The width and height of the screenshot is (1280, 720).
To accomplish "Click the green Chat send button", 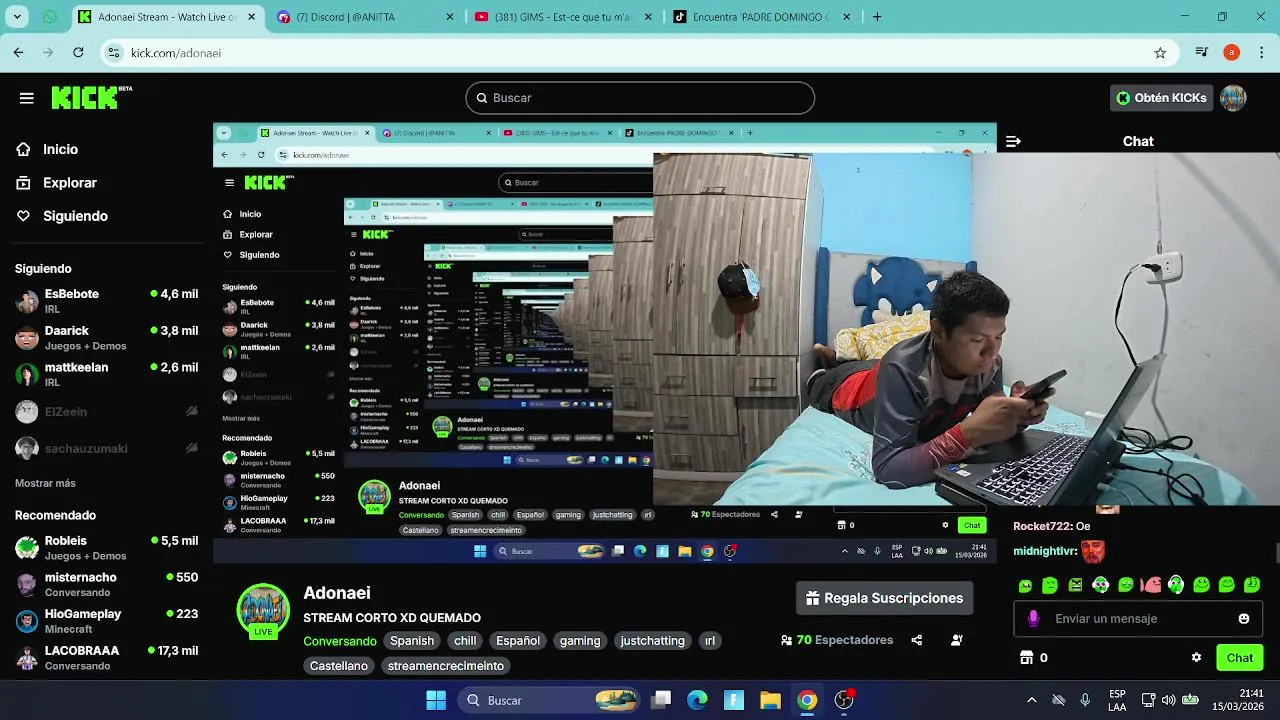I will click(x=1240, y=658).
